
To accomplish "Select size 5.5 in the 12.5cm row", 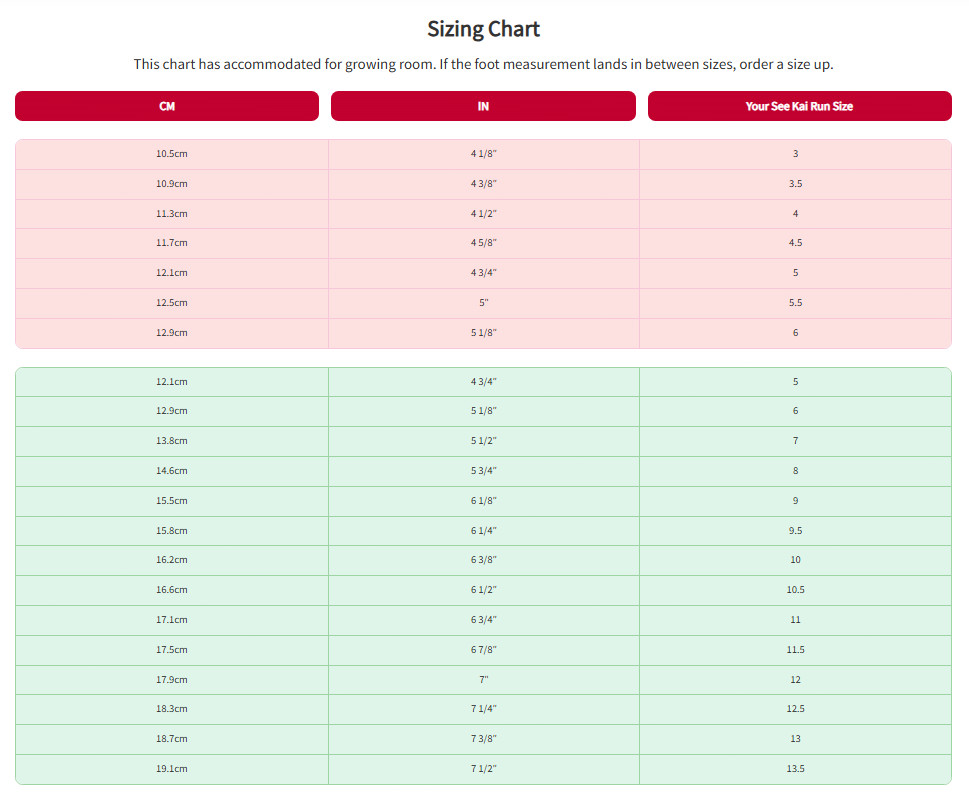I will click(x=795, y=303).
